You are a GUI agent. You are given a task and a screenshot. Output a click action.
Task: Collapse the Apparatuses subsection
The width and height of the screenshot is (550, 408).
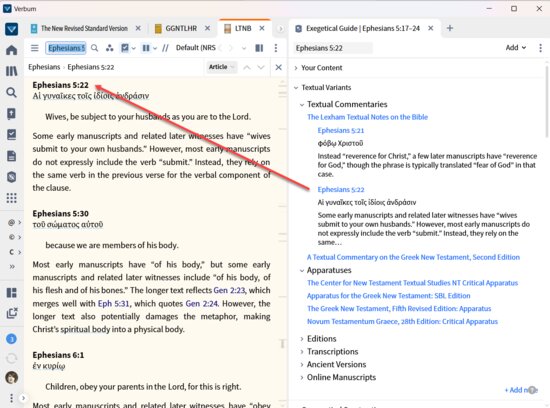click(302, 270)
